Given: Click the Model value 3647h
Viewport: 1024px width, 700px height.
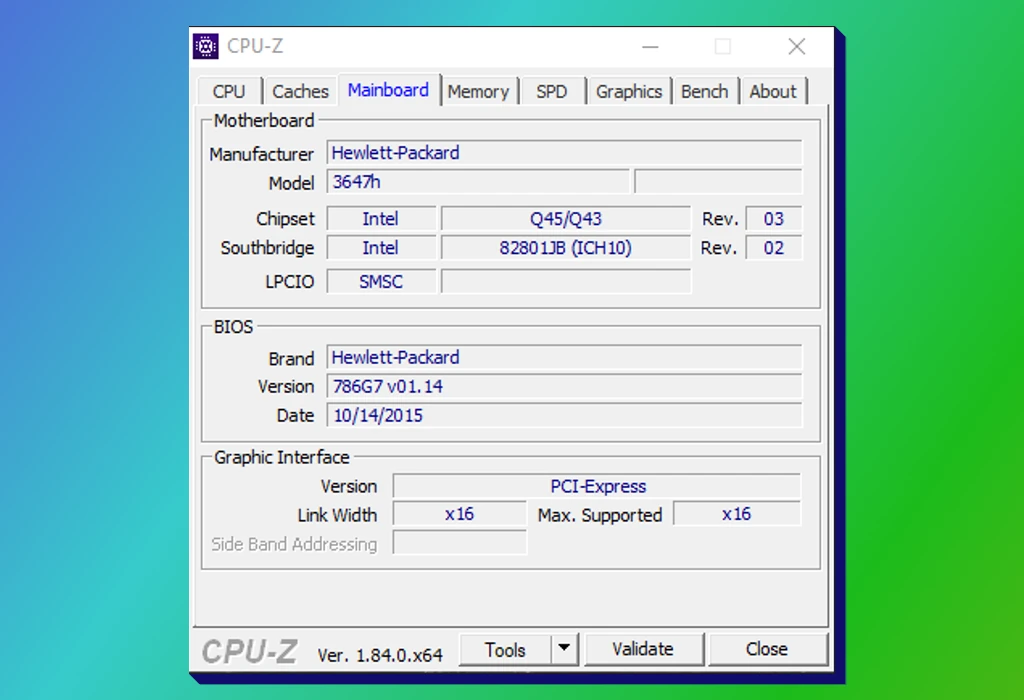Looking at the screenshot, I should (478, 182).
